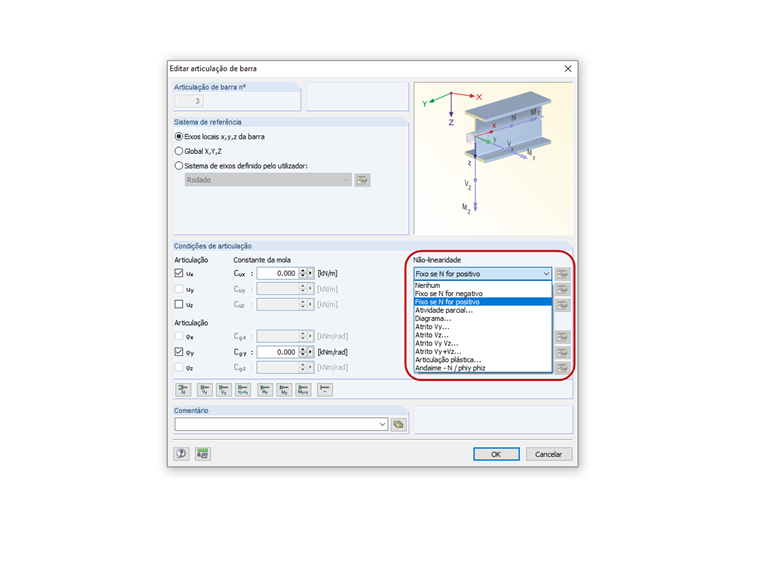The width and height of the screenshot is (760, 570).
Task: Open the help icon button
Action: 181,454
